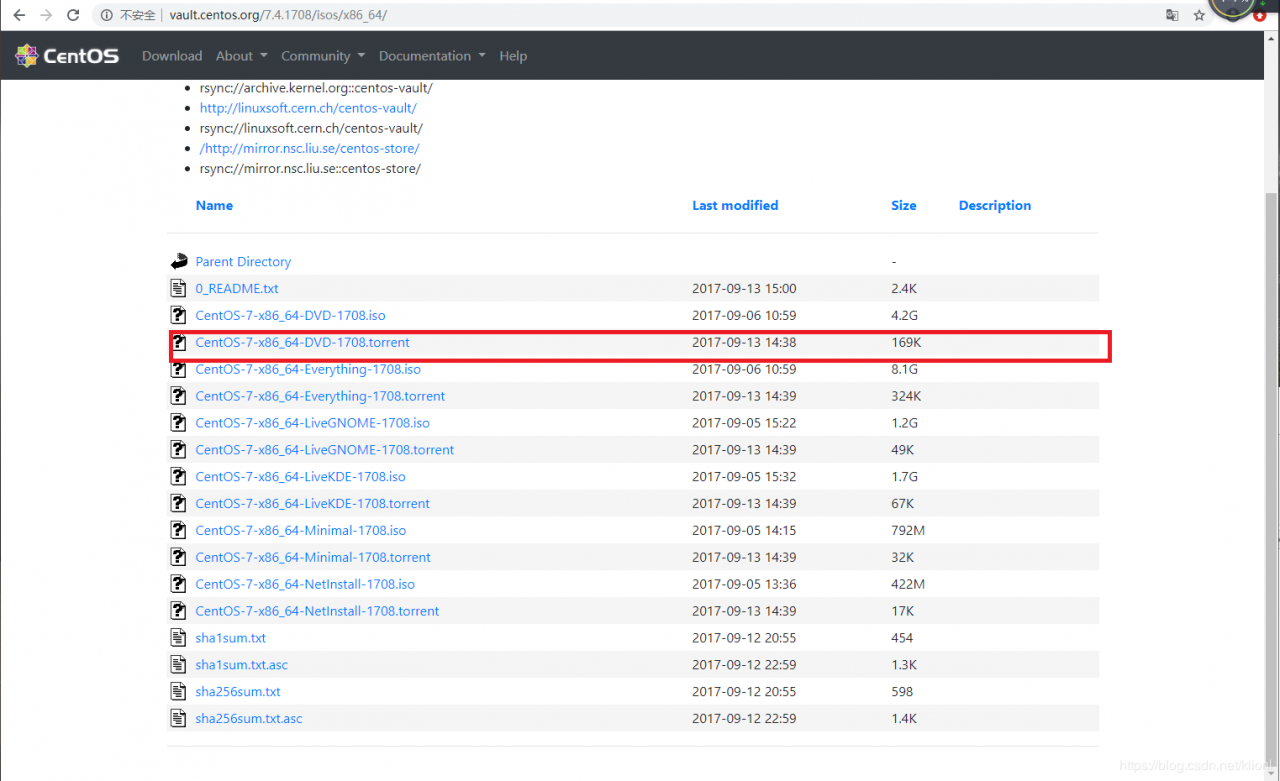The height and width of the screenshot is (781, 1280).
Task: Click the Parent Directory back icon
Action: coord(179,261)
